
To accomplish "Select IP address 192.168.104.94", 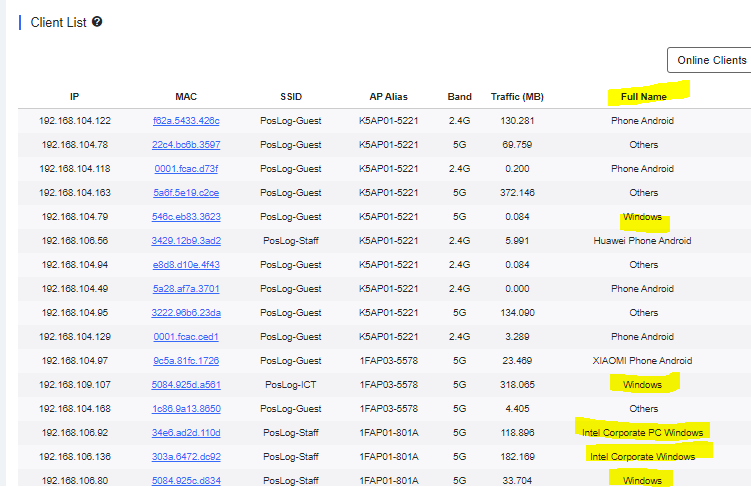I will 75,264.
